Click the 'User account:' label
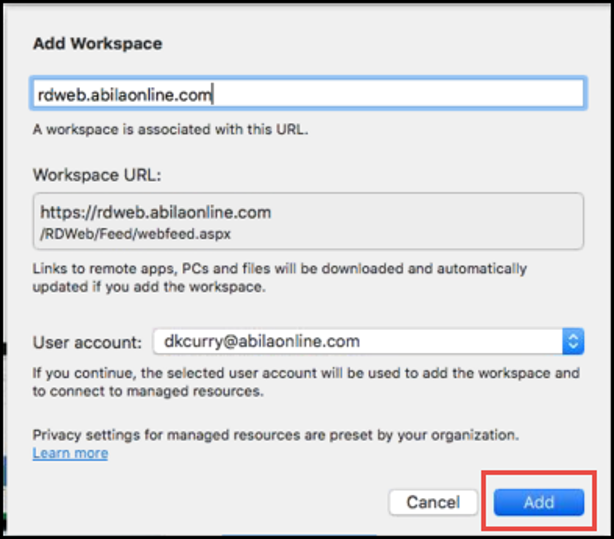Image resolution: width=614 pixels, height=539 pixels. pyautogui.click(x=87, y=342)
